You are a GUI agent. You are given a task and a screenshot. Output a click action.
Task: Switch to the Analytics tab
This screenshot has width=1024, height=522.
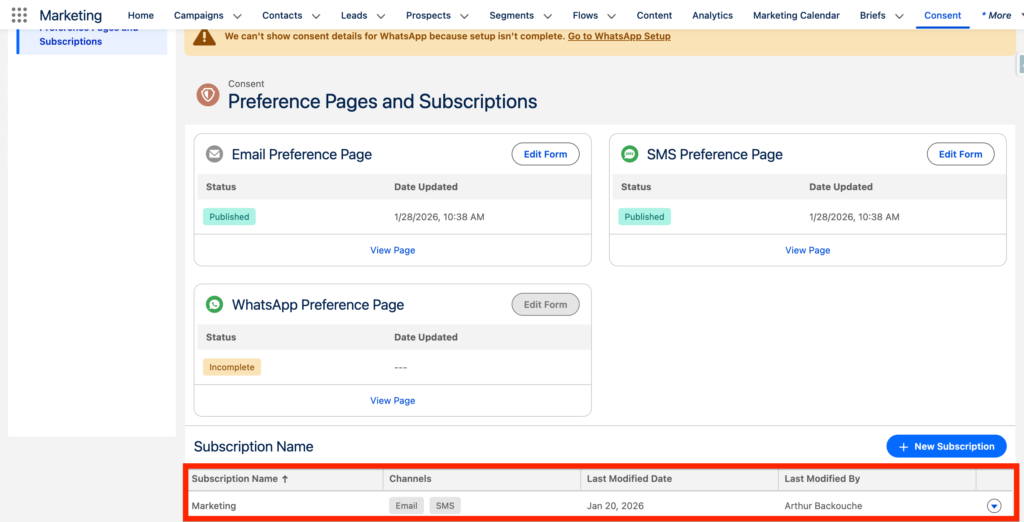coord(712,15)
